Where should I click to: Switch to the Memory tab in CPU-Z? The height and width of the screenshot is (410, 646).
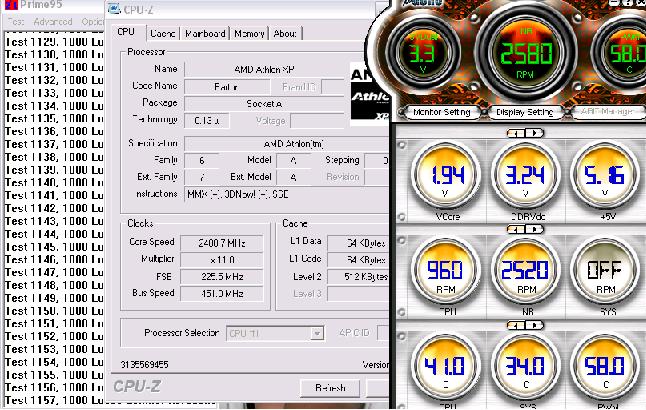point(249,33)
